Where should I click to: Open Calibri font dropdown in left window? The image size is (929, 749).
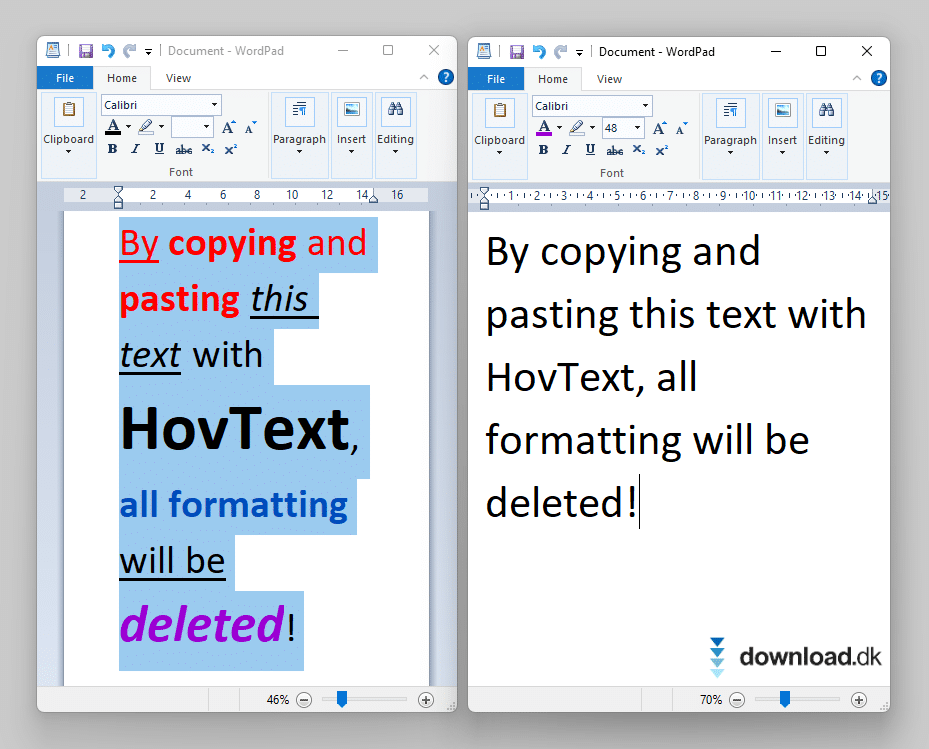(x=214, y=105)
